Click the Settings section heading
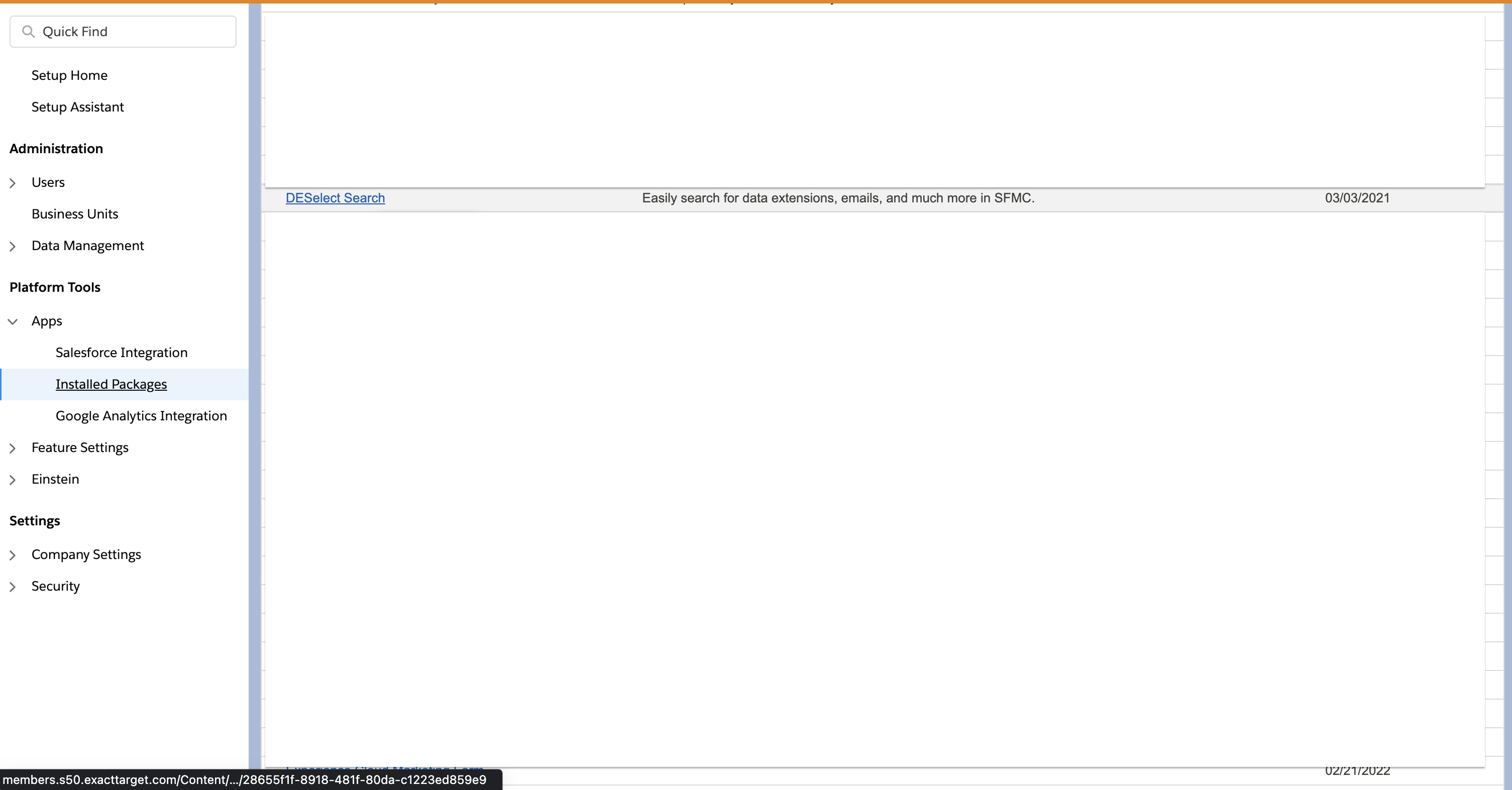Screen dimensions: 1512x790 tap(35, 521)
